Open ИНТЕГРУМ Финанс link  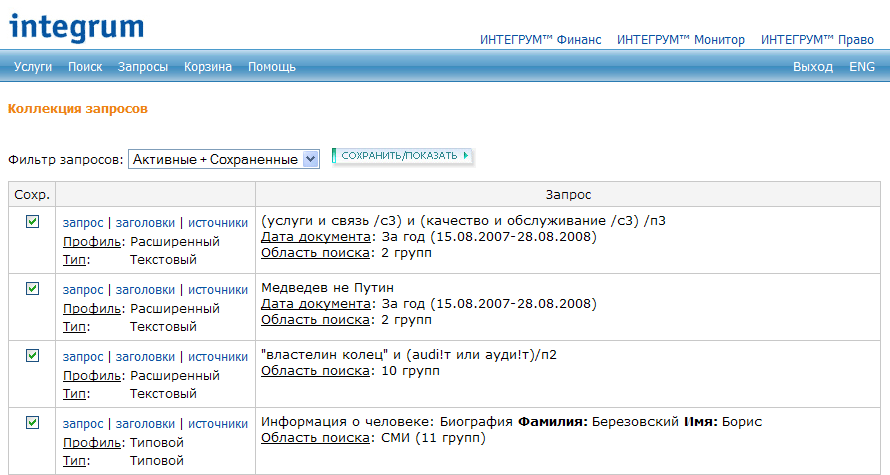[541, 40]
